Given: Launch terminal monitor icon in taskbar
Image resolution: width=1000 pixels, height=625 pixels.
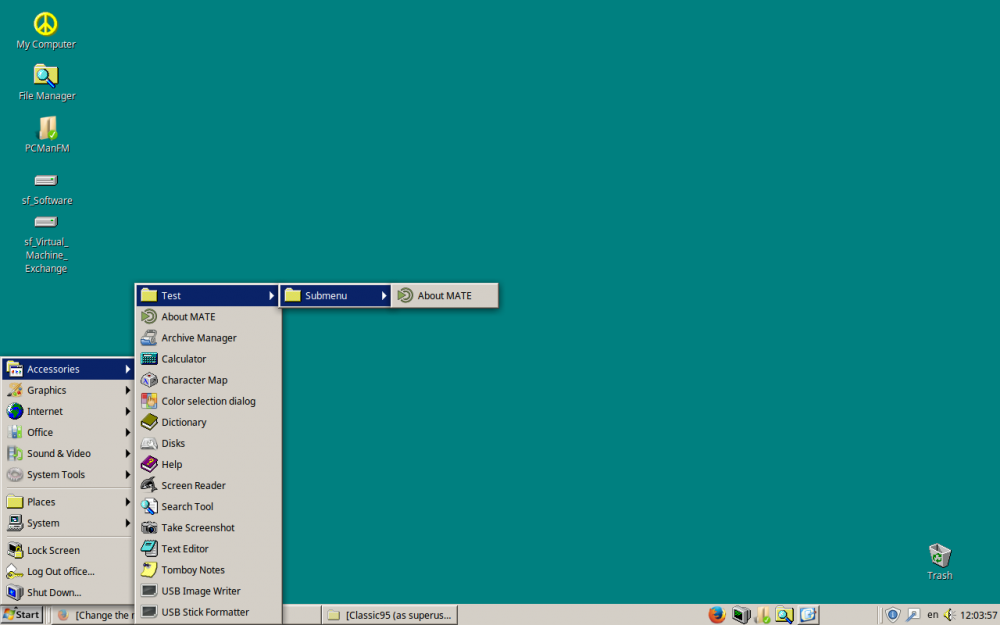Looking at the screenshot, I should (740, 615).
